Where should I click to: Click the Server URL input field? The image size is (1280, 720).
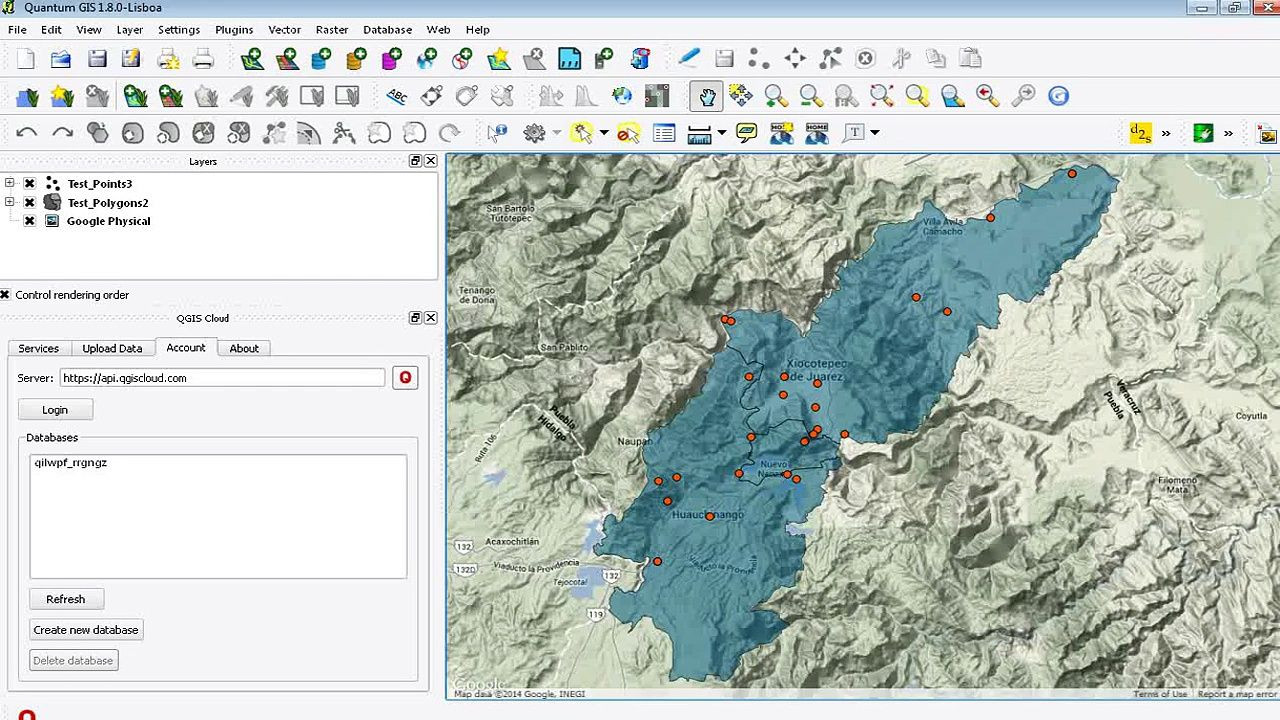point(222,378)
